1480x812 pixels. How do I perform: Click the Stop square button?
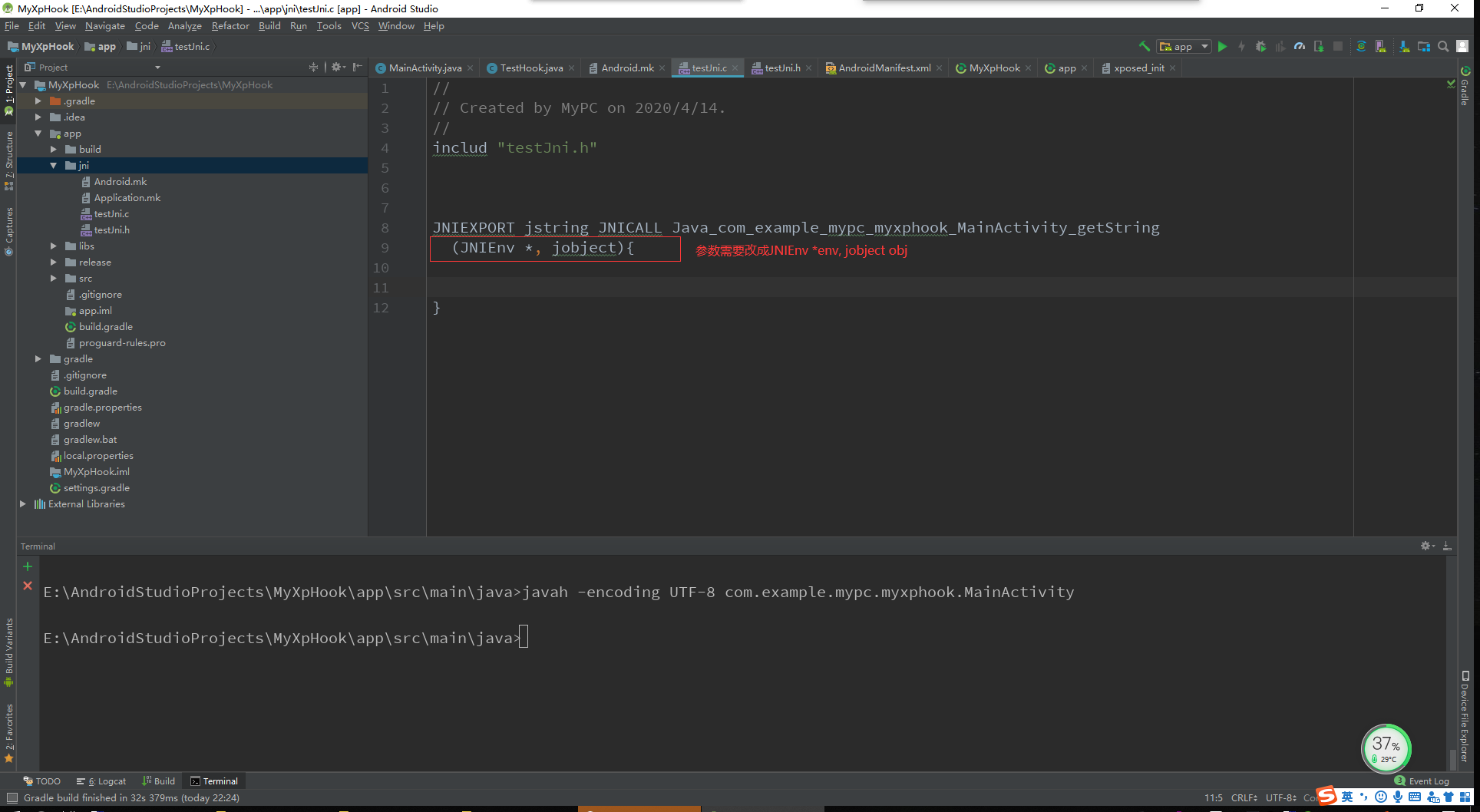[x=1338, y=47]
